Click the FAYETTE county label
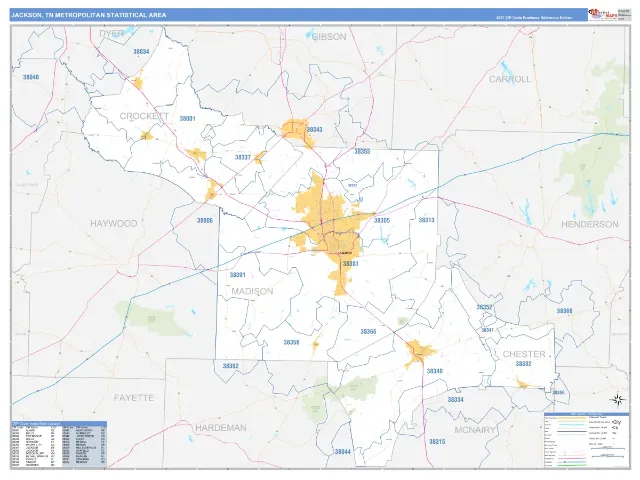640x480 pixels. [134, 398]
